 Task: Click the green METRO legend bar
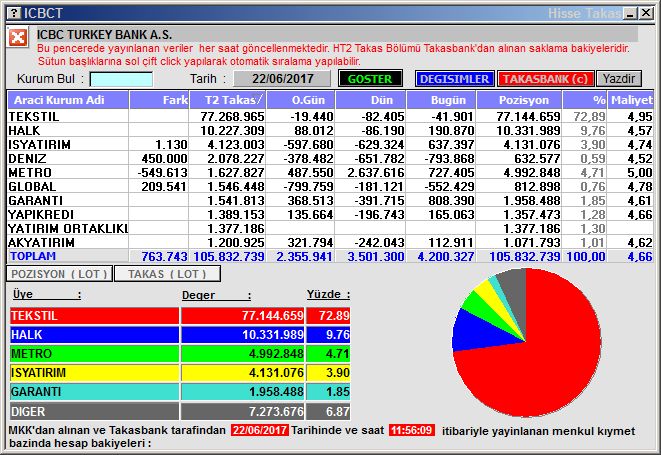(x=94, y=354)
